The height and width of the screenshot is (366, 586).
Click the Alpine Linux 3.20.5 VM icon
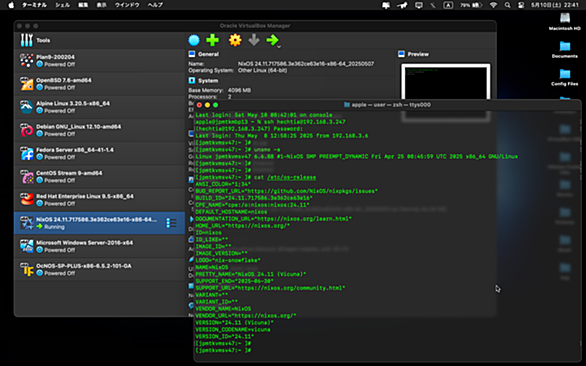click(x=27, y=107)
